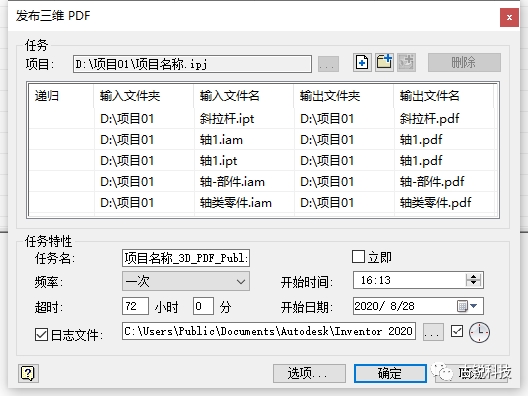Click the 输出文件夹 column header

click(344, 96)
